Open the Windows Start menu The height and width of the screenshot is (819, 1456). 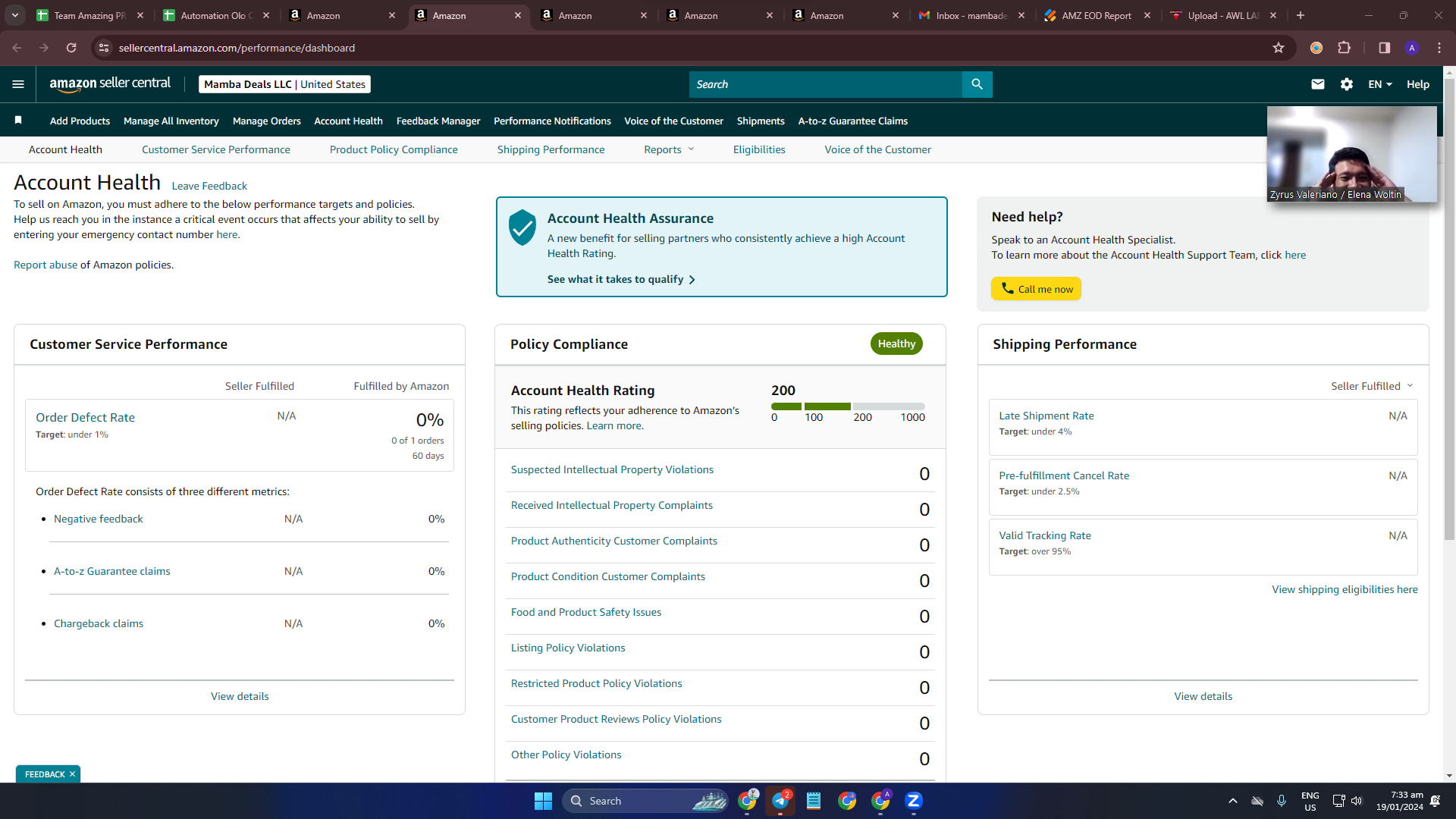543,801
